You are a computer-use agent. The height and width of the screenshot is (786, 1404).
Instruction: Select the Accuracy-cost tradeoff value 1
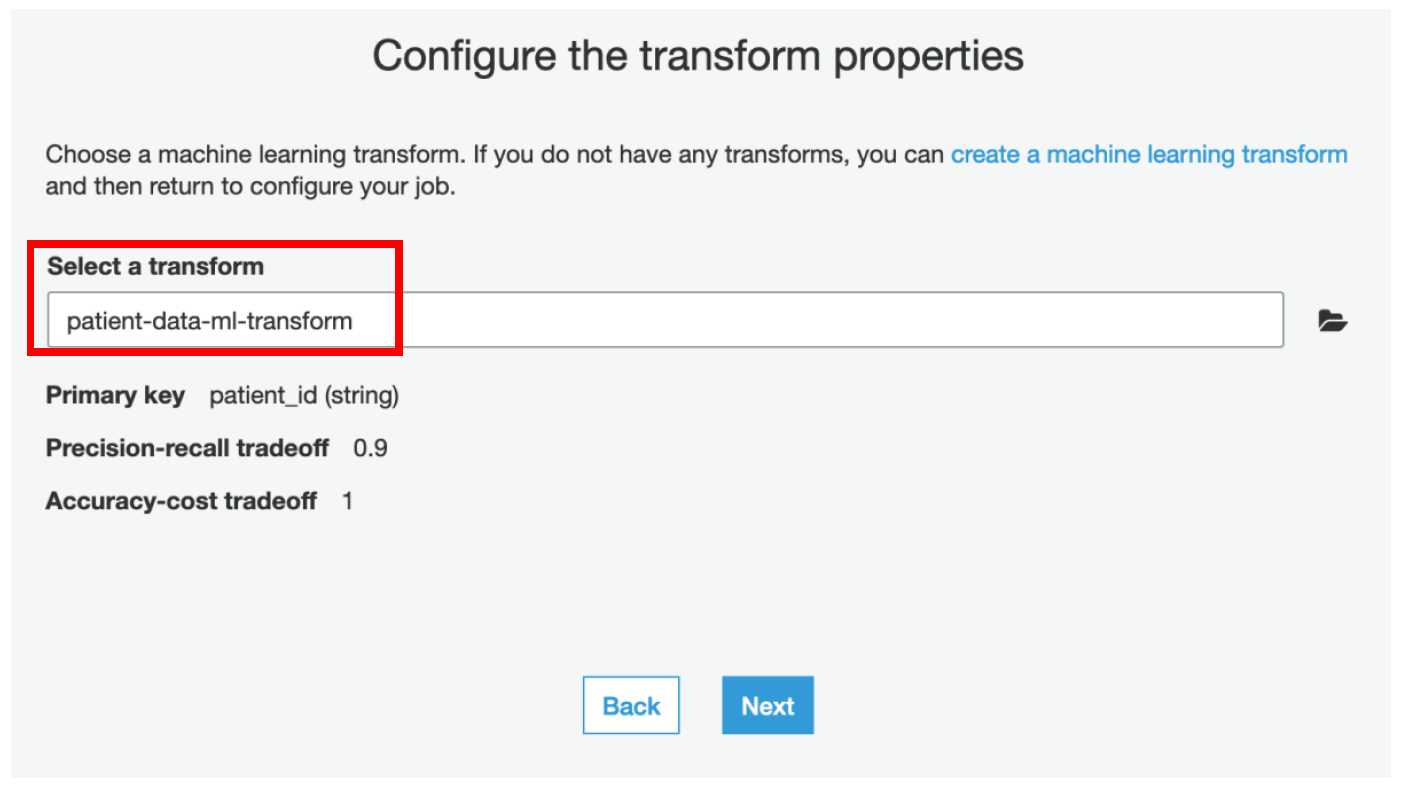[x=347, y=500]
